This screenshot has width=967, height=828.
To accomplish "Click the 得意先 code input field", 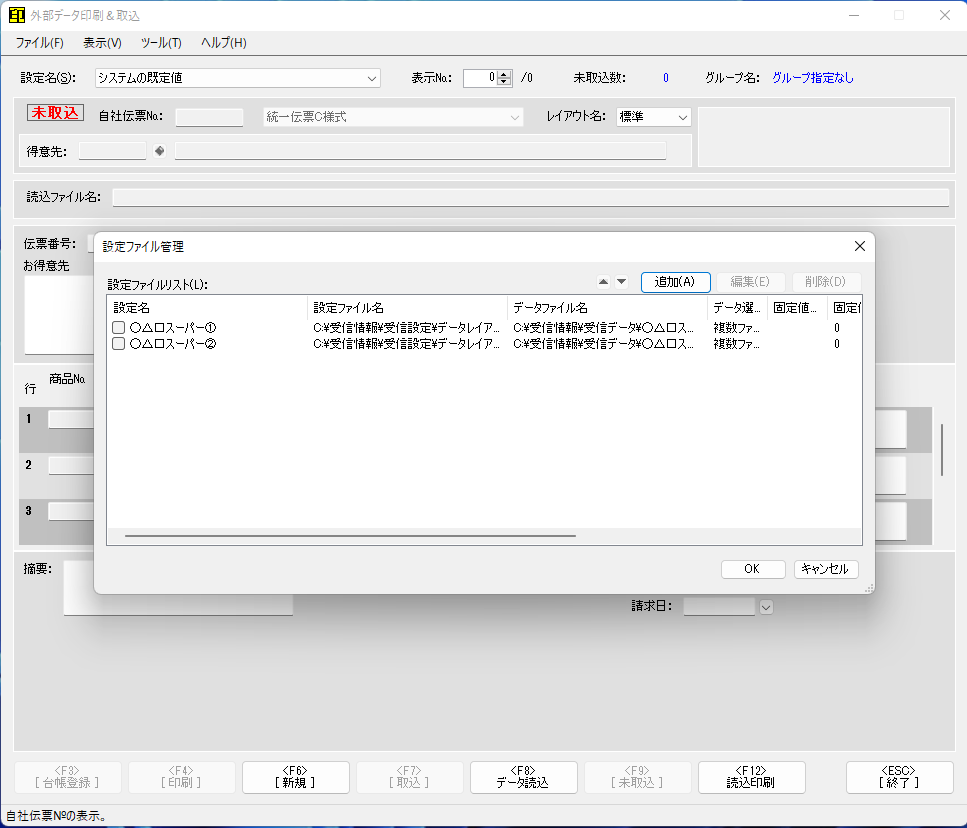I will [112, 151].
